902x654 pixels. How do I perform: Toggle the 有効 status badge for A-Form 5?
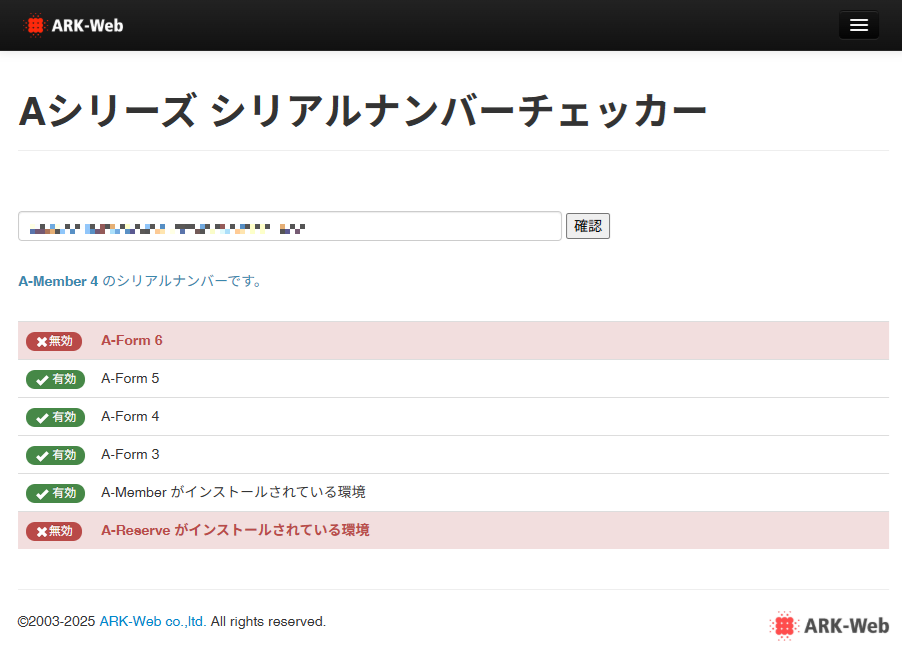(55, 379)
